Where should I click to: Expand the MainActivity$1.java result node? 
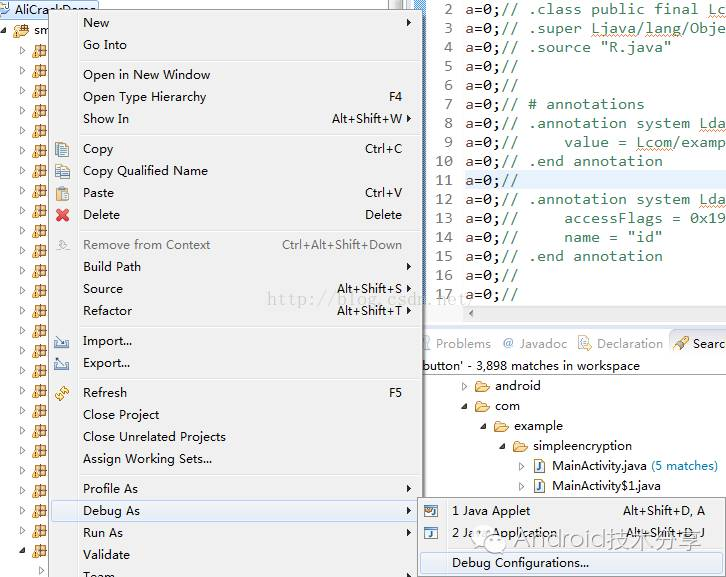point(521,486)
